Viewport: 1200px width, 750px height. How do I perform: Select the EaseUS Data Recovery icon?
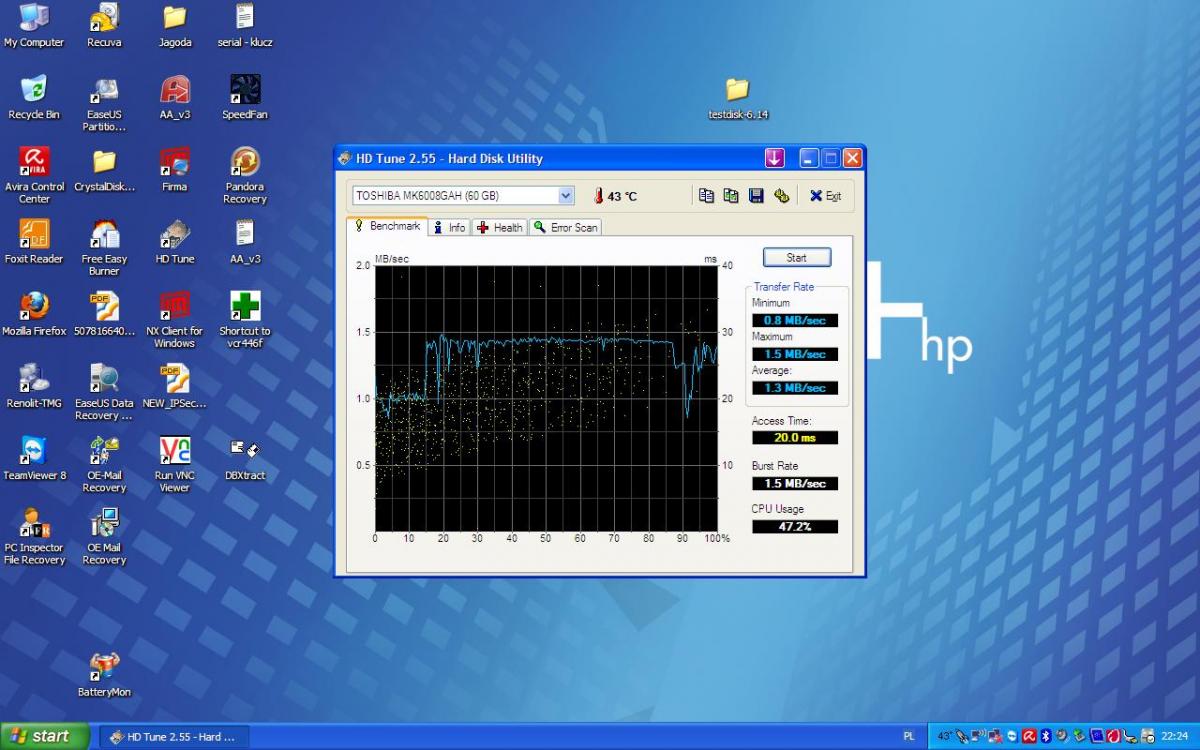(x=104, y=392)
